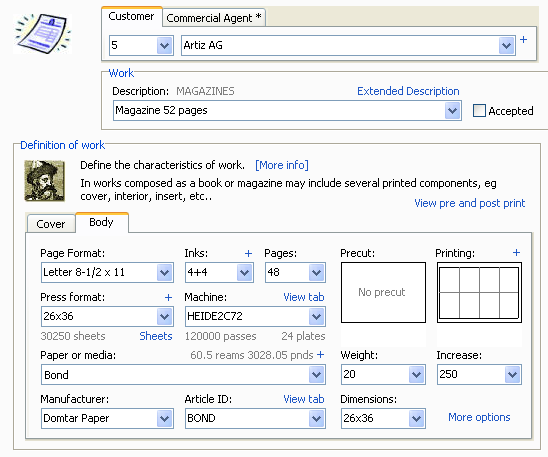Viewport: 548px width, 457px height.
Task: Click the bearded man portrait icon
Action: coord(44,181)
